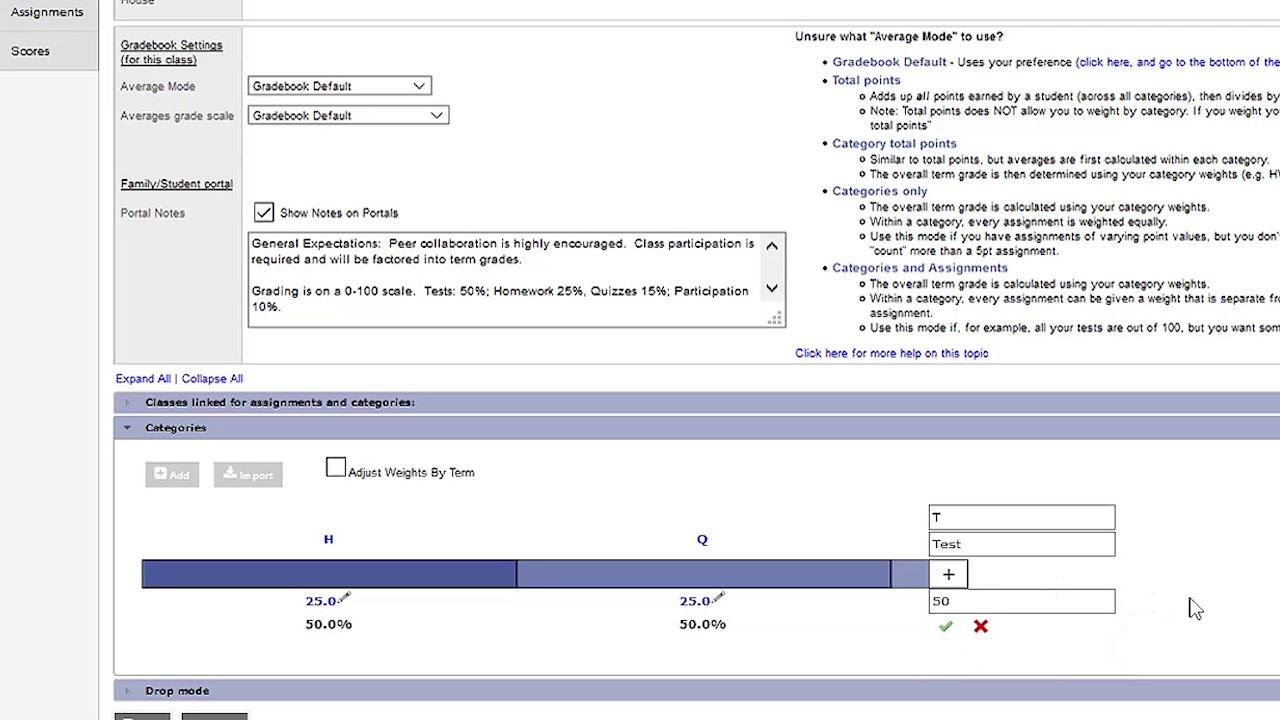1280x720 pixels.
Task: Select the H category segment of weight bar
Action: point(329,574)
